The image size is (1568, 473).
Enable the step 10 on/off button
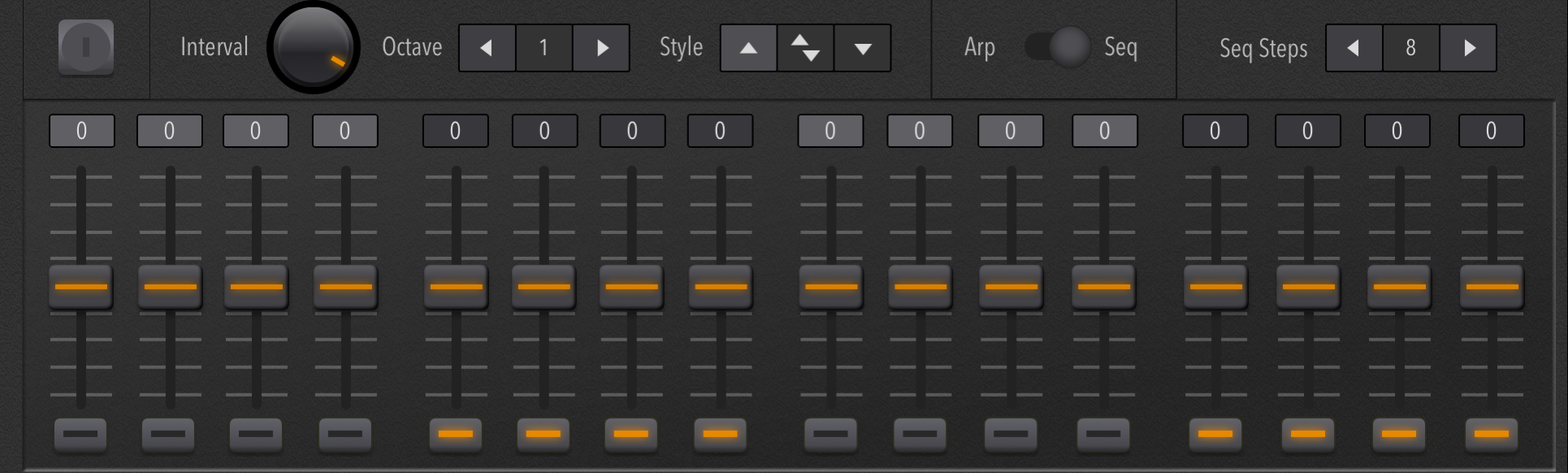[920, 434]
